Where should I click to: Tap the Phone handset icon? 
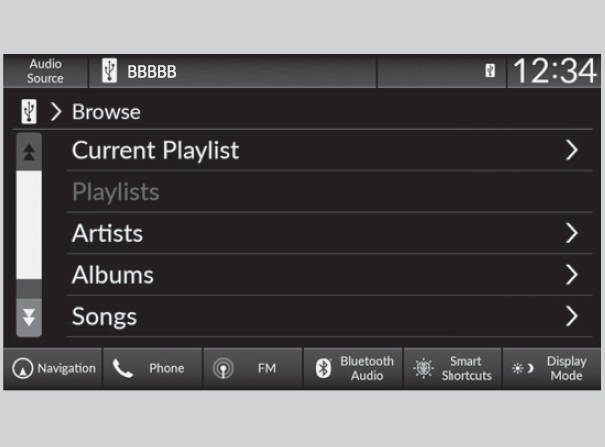123,368
